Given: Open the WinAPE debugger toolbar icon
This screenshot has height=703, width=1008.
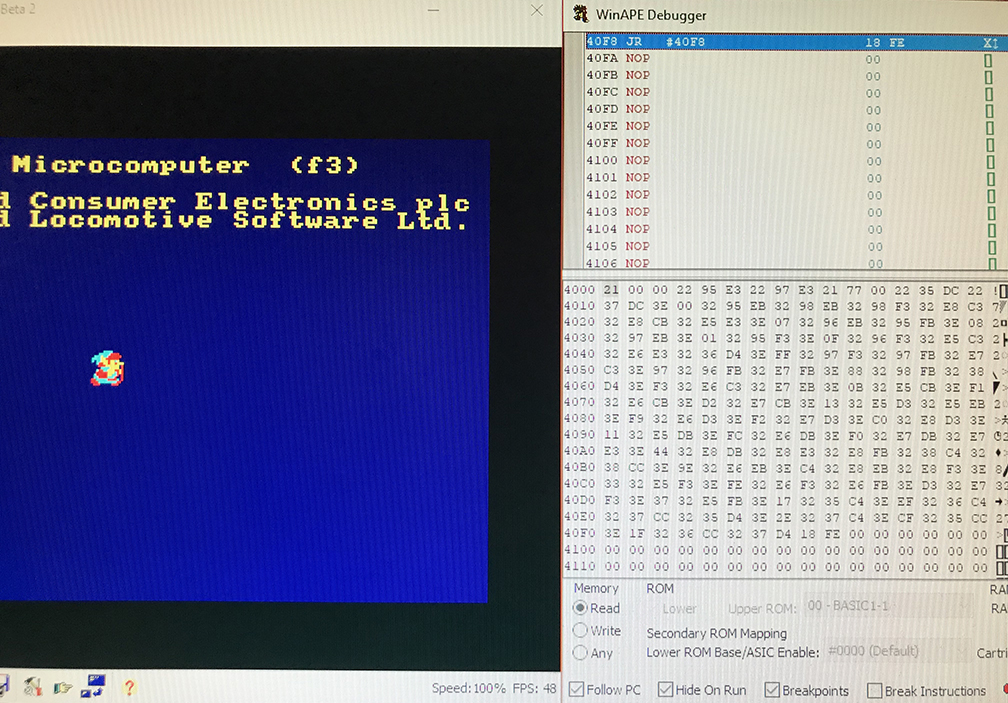Looking at the screenshot, I should point(32,687).
